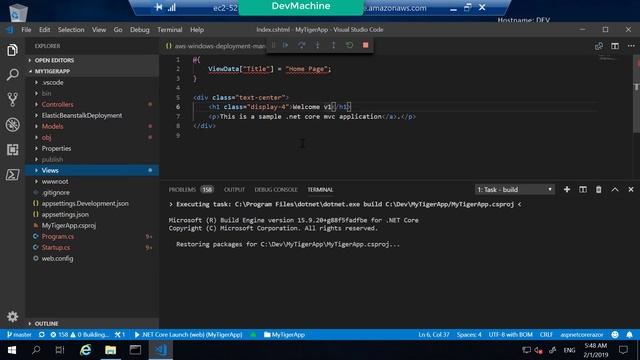
Task: Open the Edit menu
Action: pyautogui.click(x=44, y=30)
